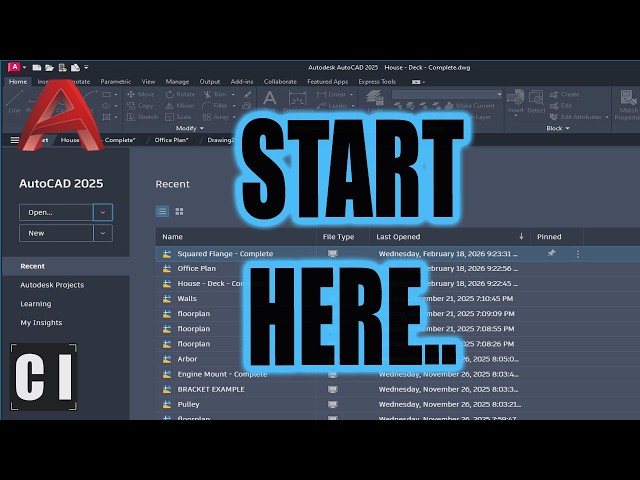
Task: Open the dropdown arrow next to Open button
Action: pyautogui.click(x=103, y=212)
